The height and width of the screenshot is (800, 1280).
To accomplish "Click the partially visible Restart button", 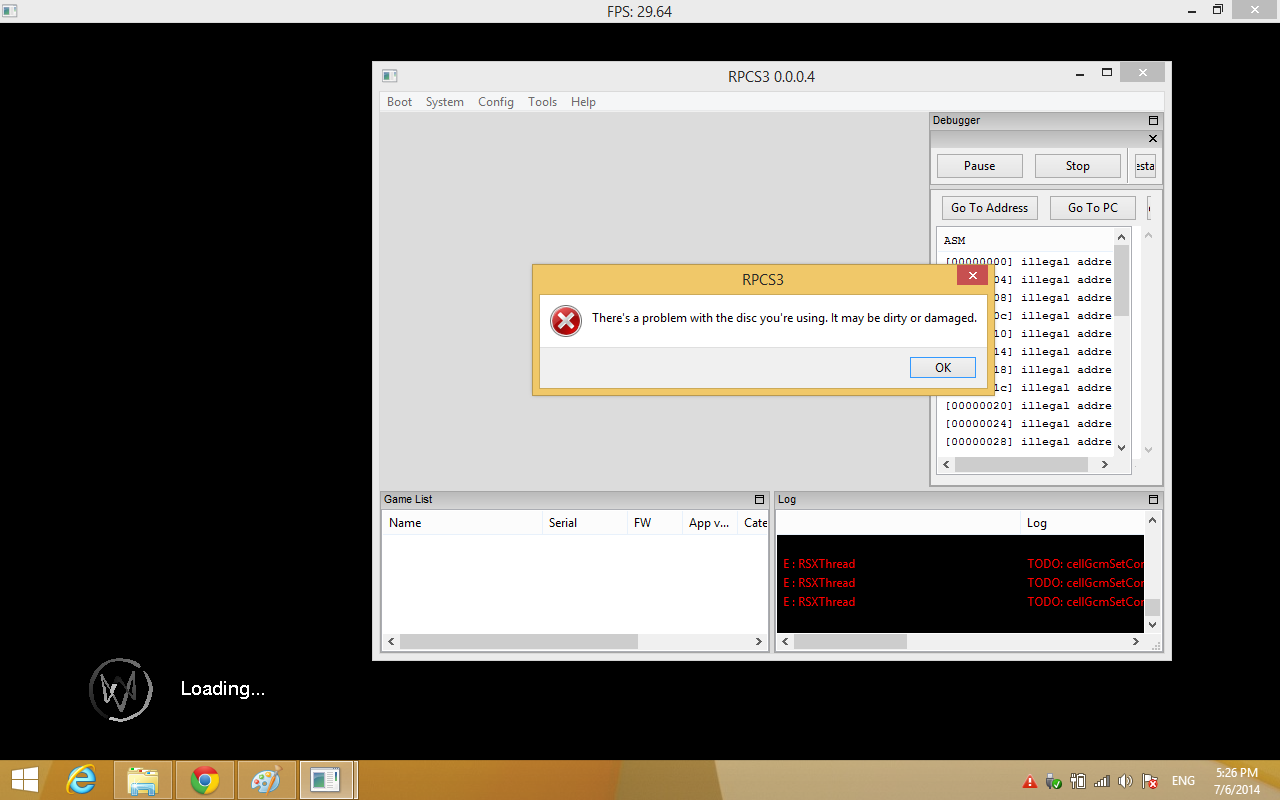I will pyautogui.click(x=1145, y=166).
